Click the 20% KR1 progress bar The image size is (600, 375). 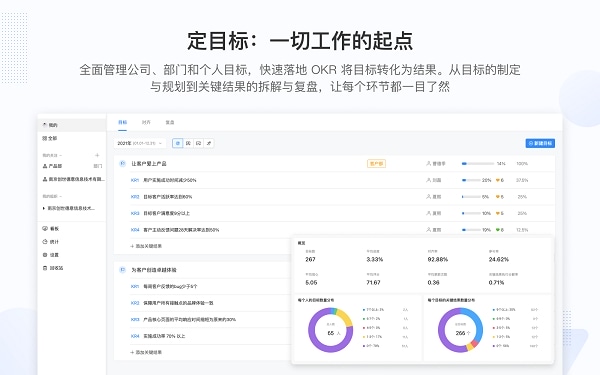[471, 180]
